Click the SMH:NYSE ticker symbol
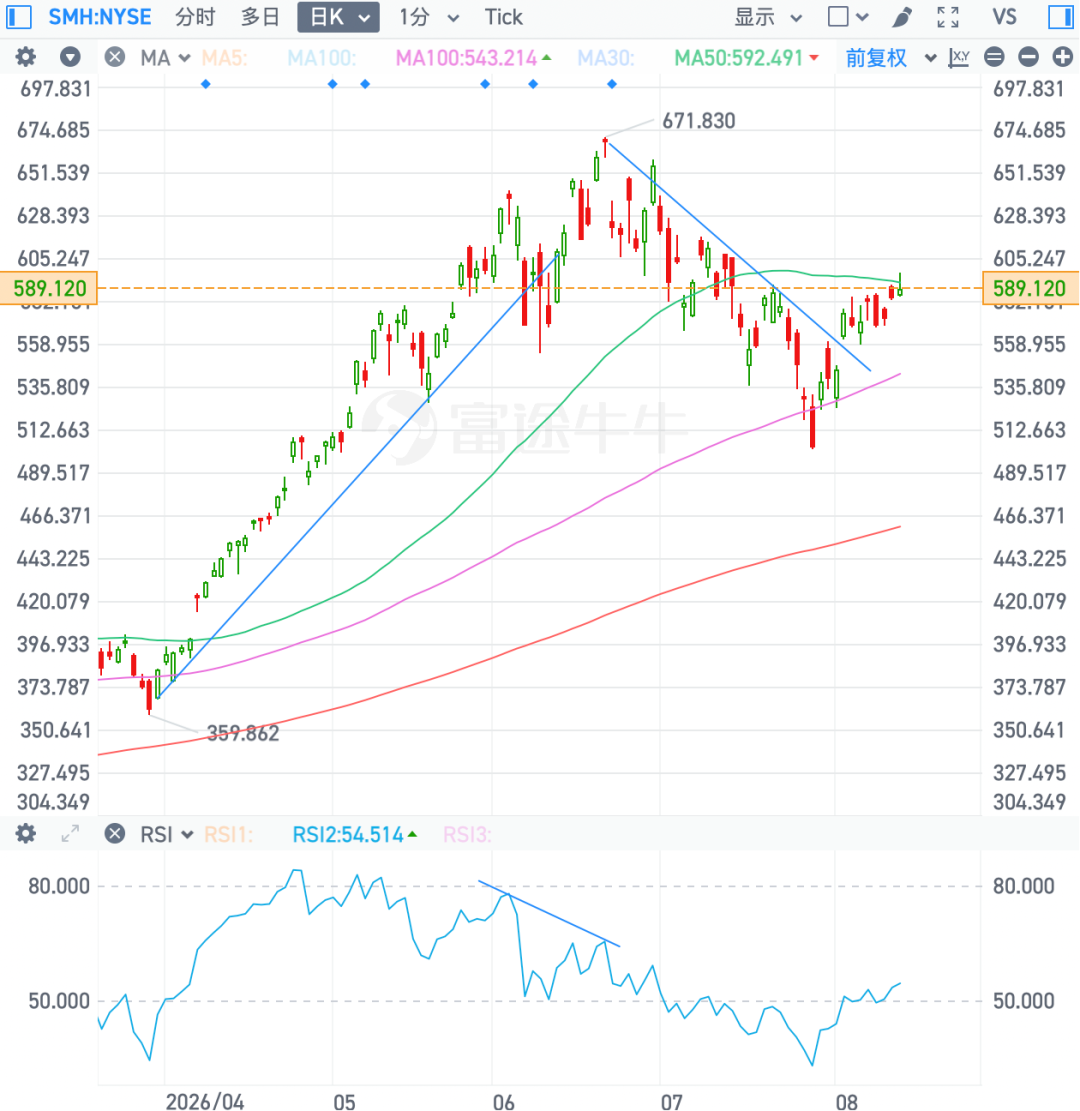1080x1111 pixels. [x=100, y=16]
